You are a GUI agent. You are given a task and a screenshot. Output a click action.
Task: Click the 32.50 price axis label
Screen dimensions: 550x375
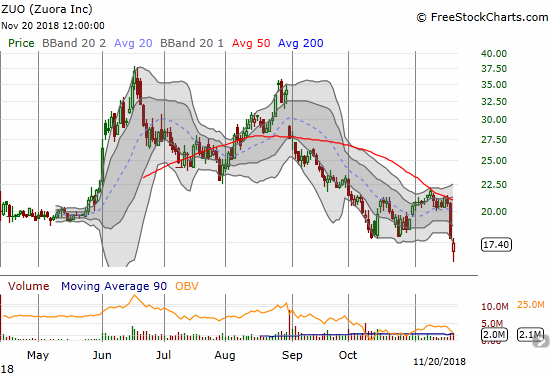pyautogui.click(x=494, y=102)
